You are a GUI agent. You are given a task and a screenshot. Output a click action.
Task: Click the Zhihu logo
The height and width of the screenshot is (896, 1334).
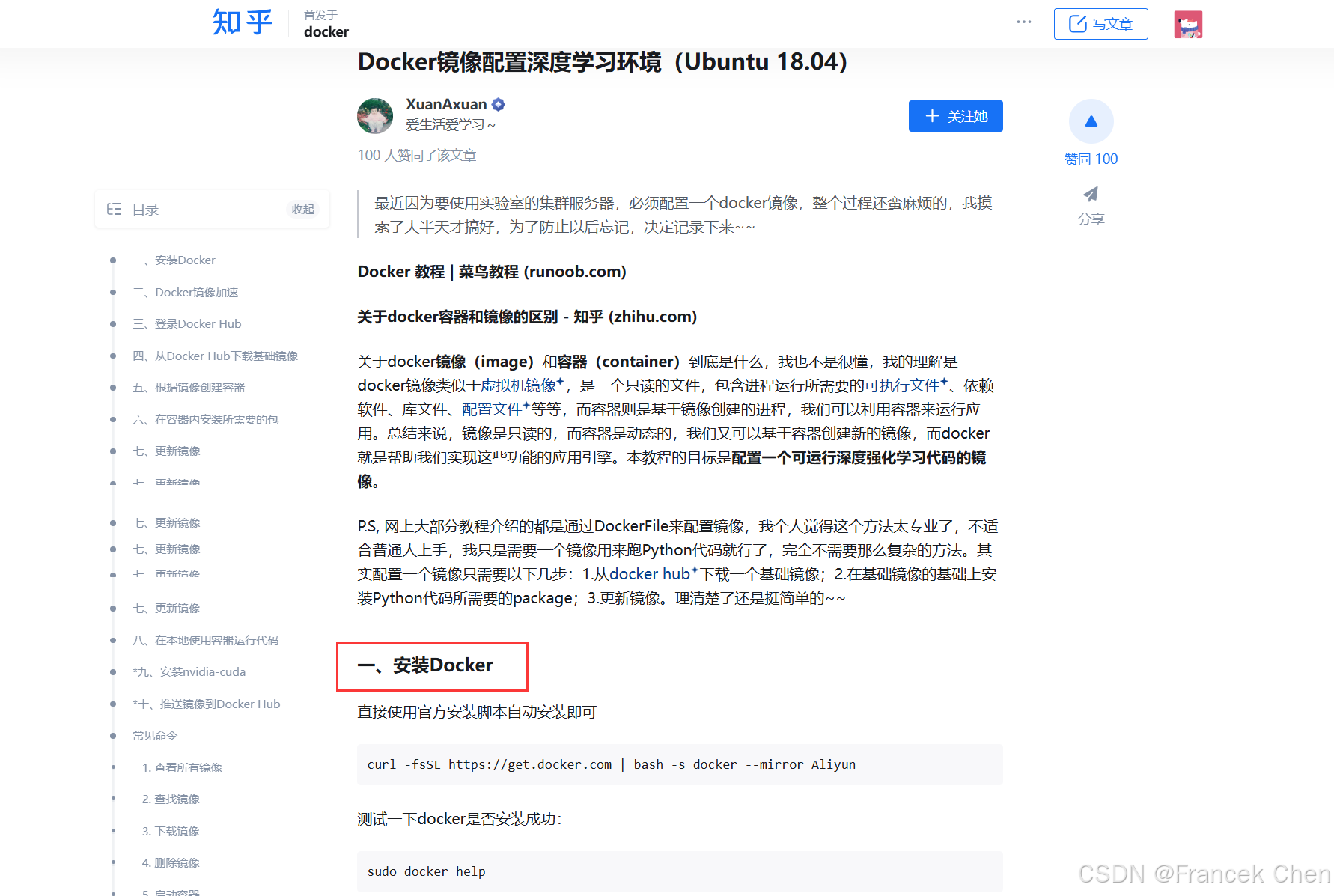click(241, 22)
